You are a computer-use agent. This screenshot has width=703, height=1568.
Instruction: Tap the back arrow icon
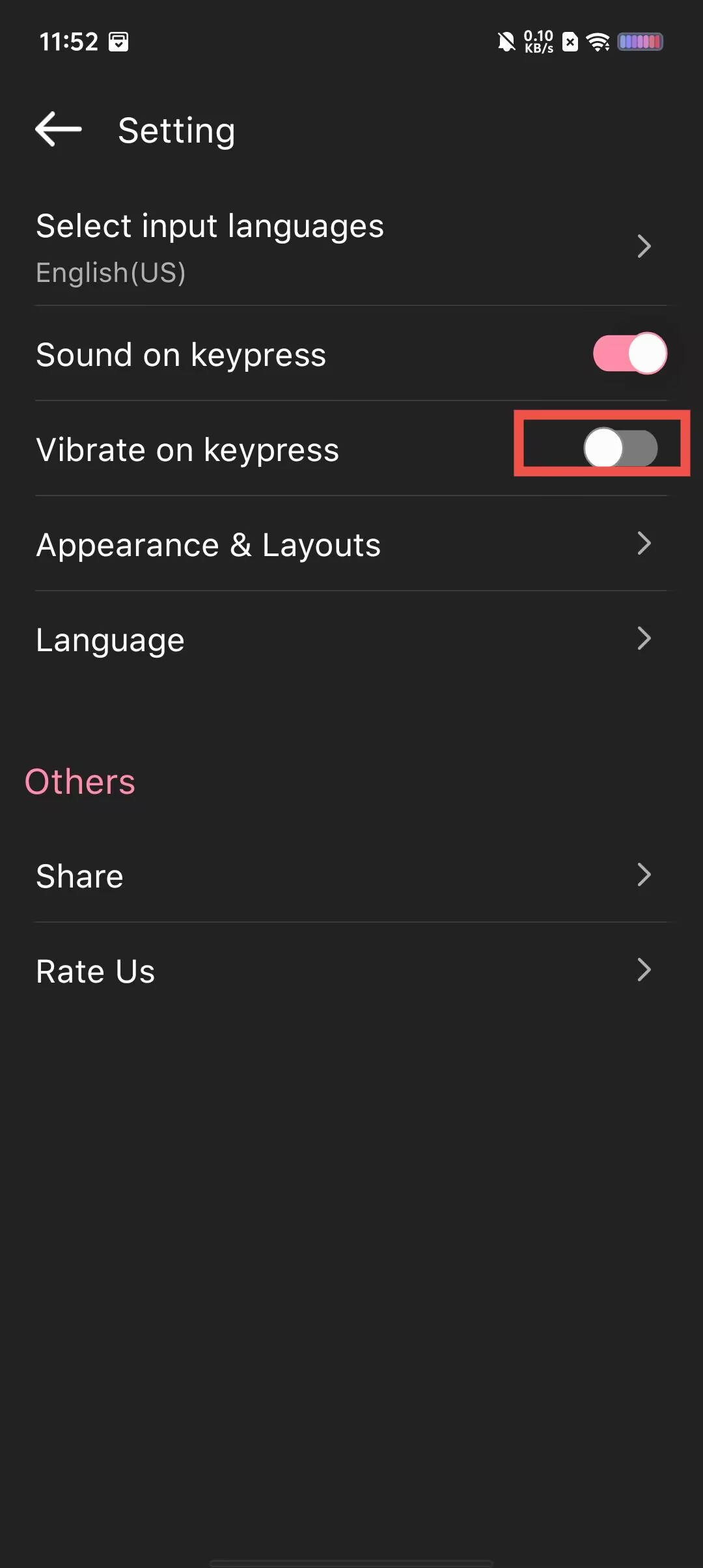tap(59, 129)
